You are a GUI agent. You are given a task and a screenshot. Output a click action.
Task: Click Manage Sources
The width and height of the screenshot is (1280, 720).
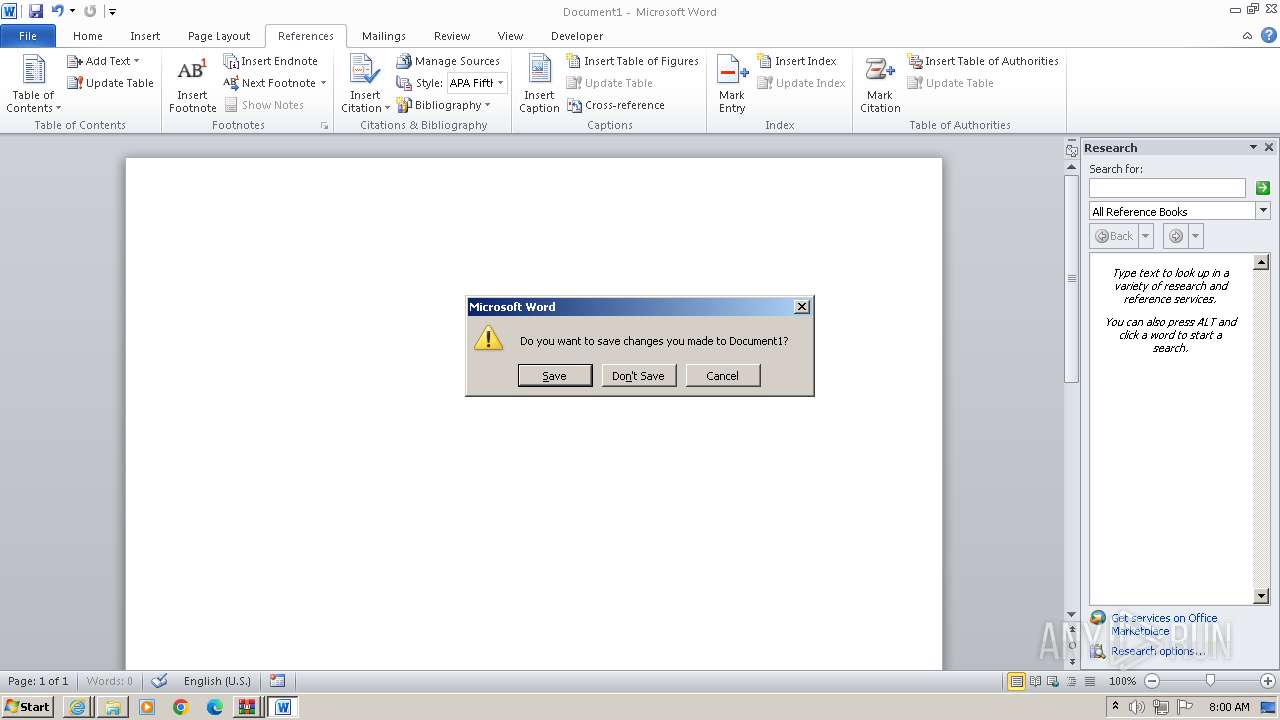click(x=448, y=61)
